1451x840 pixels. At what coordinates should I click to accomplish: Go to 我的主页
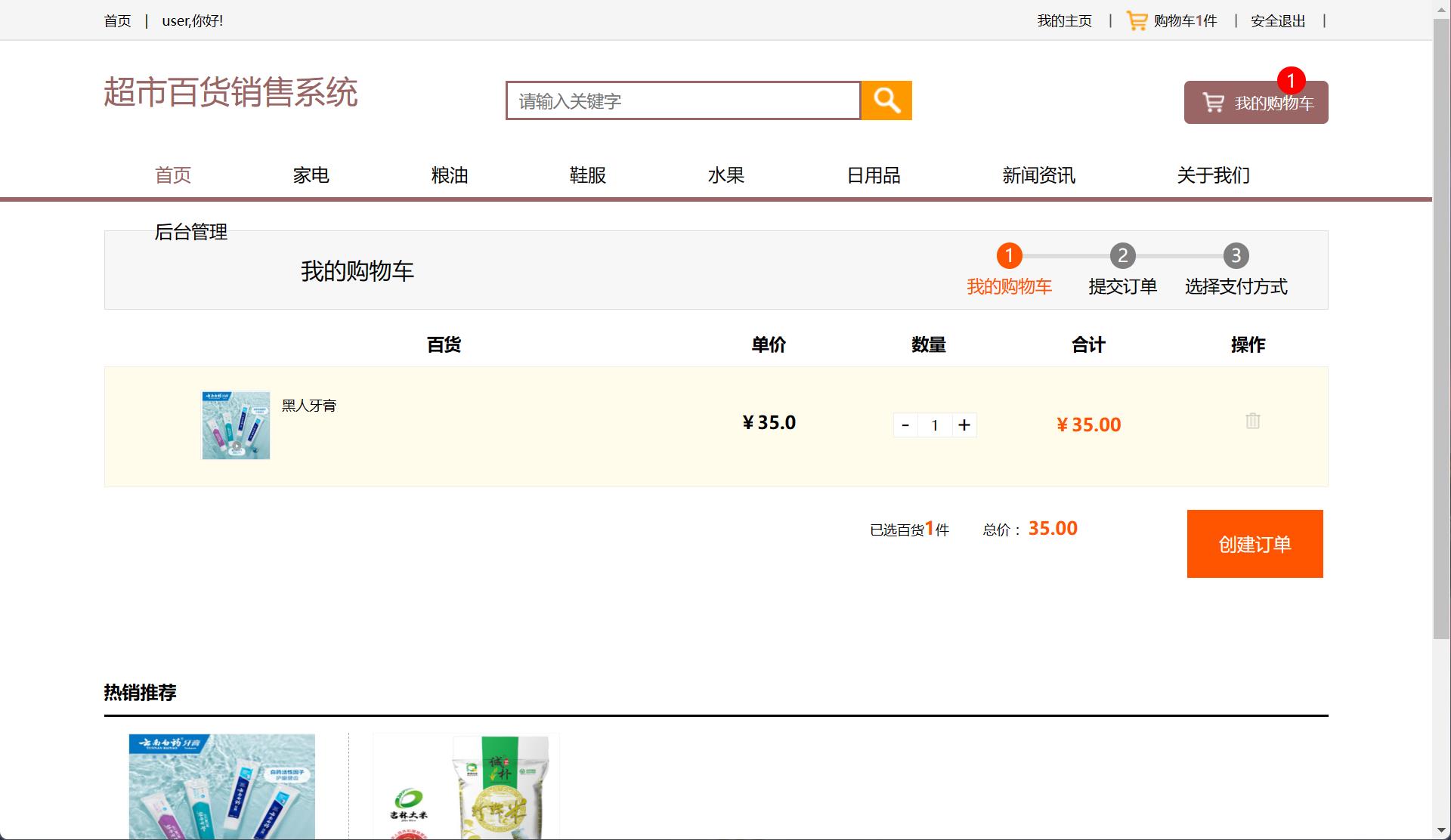pyautogui.click(x=1064, y=20)
